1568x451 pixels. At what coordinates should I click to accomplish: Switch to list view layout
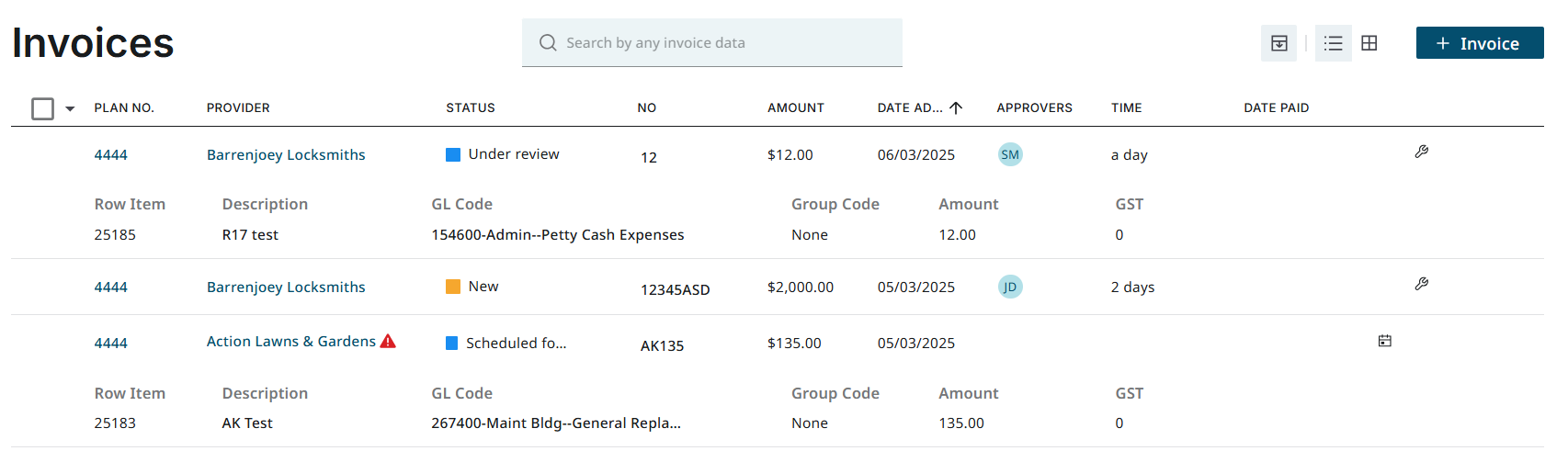point(1333,43)
